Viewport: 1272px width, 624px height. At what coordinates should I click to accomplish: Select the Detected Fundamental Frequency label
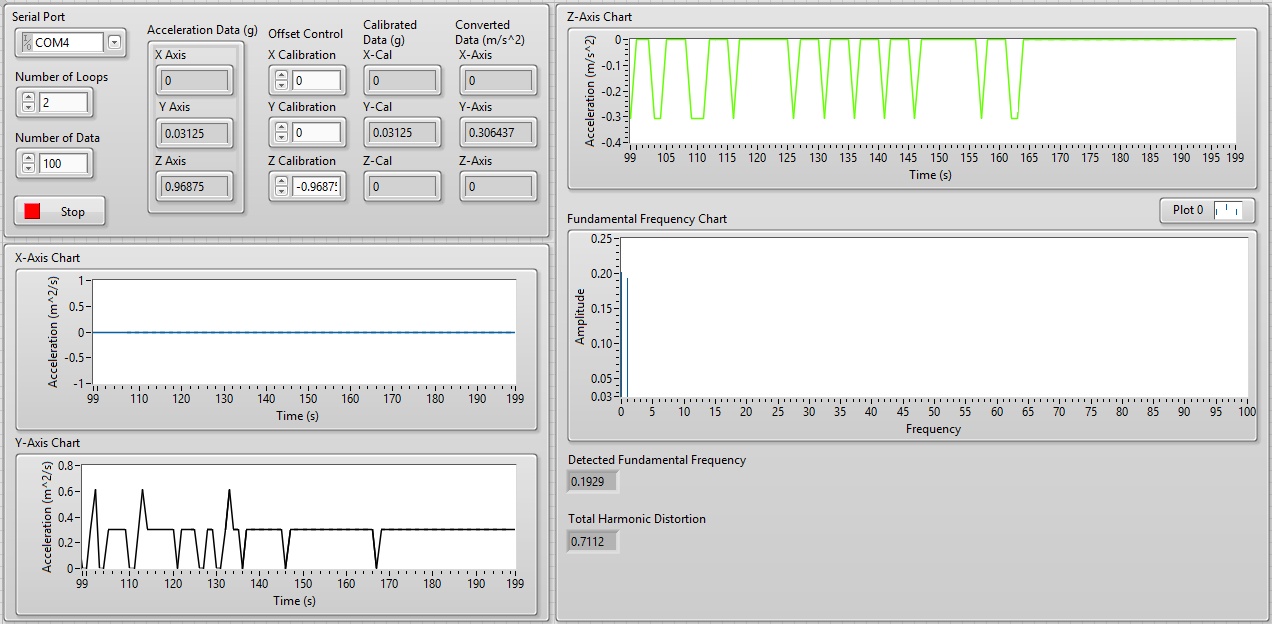[657, 460]
